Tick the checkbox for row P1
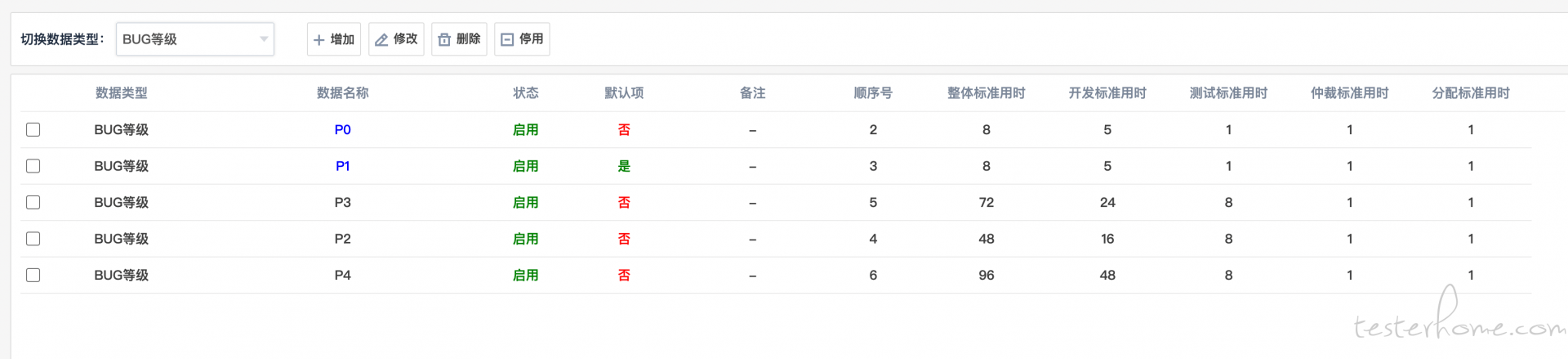The image size is (1568, 359). coord(33,166)
